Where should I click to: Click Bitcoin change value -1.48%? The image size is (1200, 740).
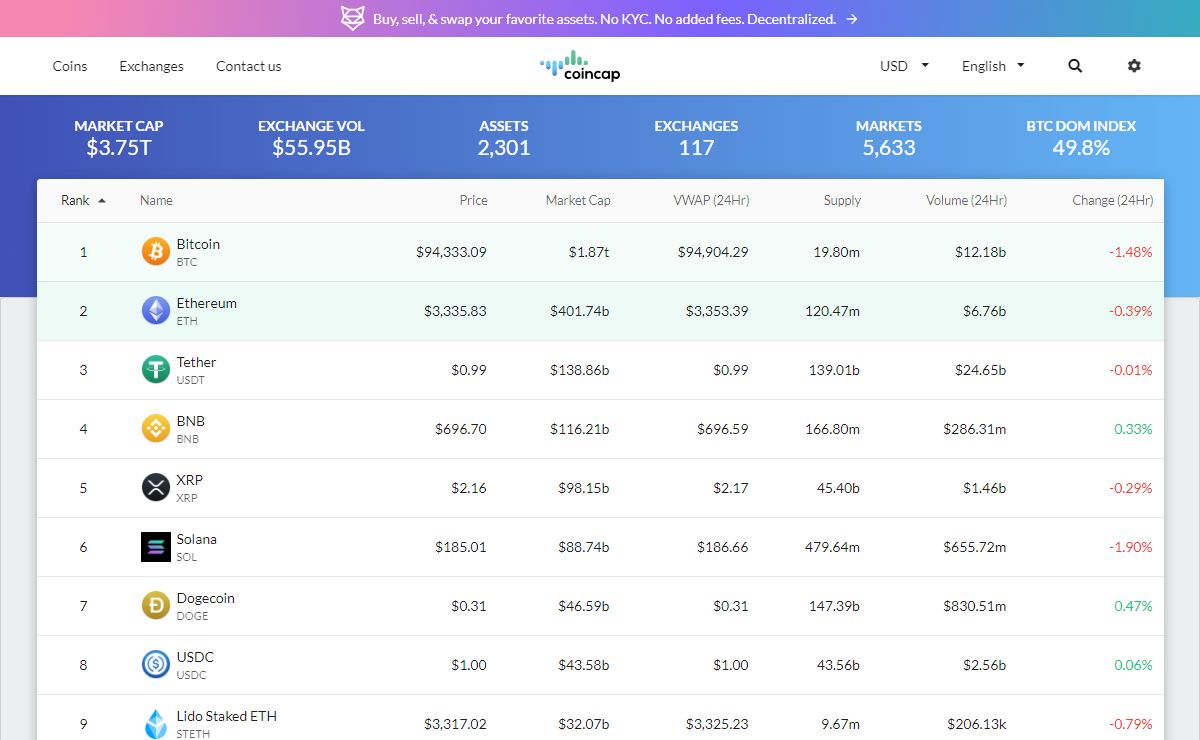[x=1130, y=252]
